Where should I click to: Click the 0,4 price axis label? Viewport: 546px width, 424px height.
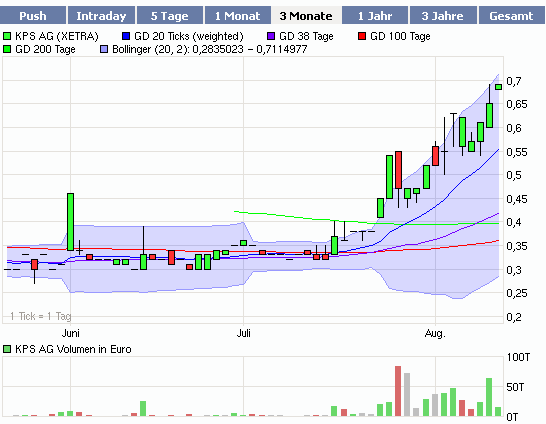(x=514, y=222)
